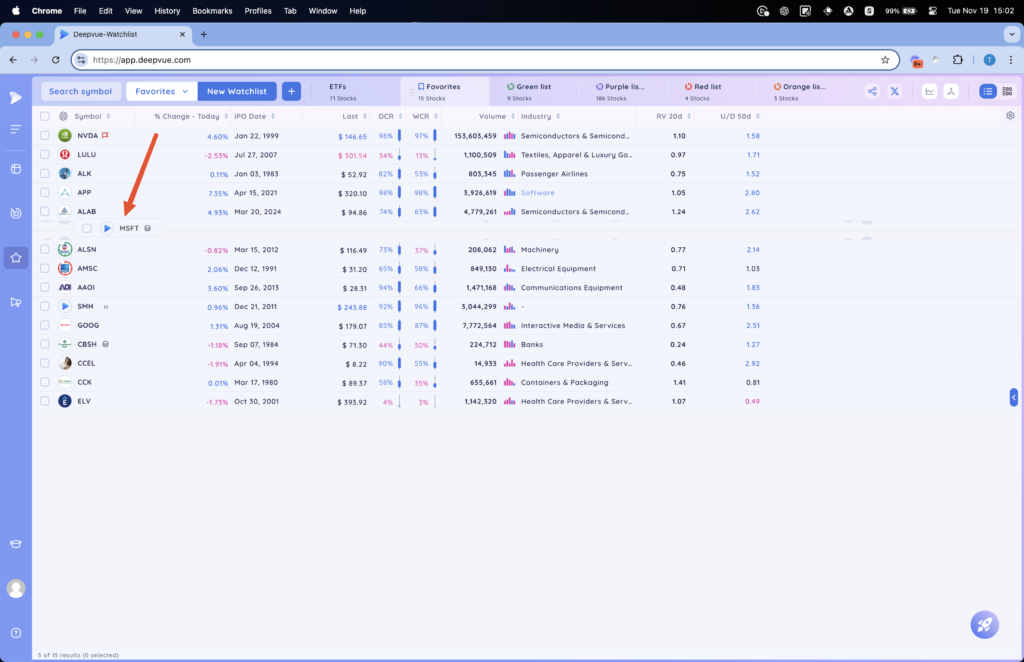This screenshot has width=1024, height=662.
Task: Reload the page in Chrome
Action: [56, 59]
